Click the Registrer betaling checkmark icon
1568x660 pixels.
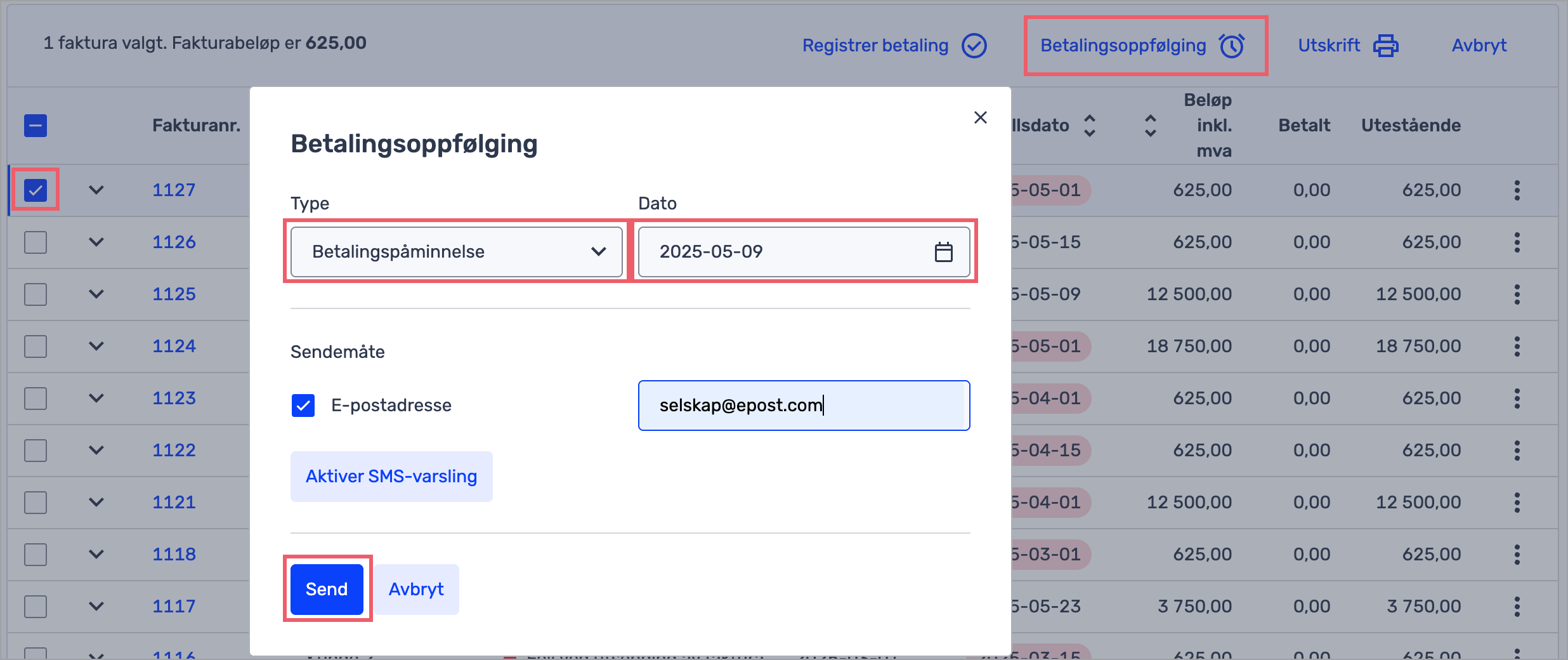tap(974, 46)
